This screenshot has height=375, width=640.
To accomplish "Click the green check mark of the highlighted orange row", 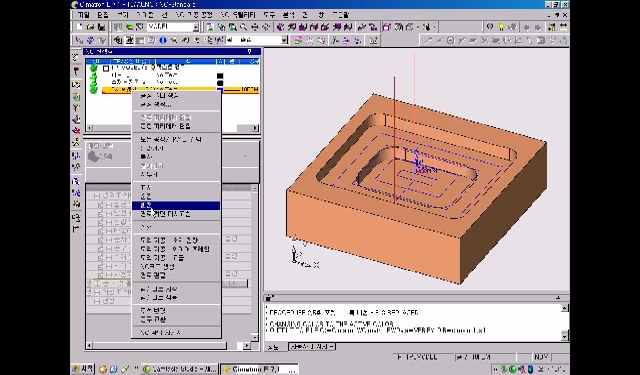I will pos(94,89).
